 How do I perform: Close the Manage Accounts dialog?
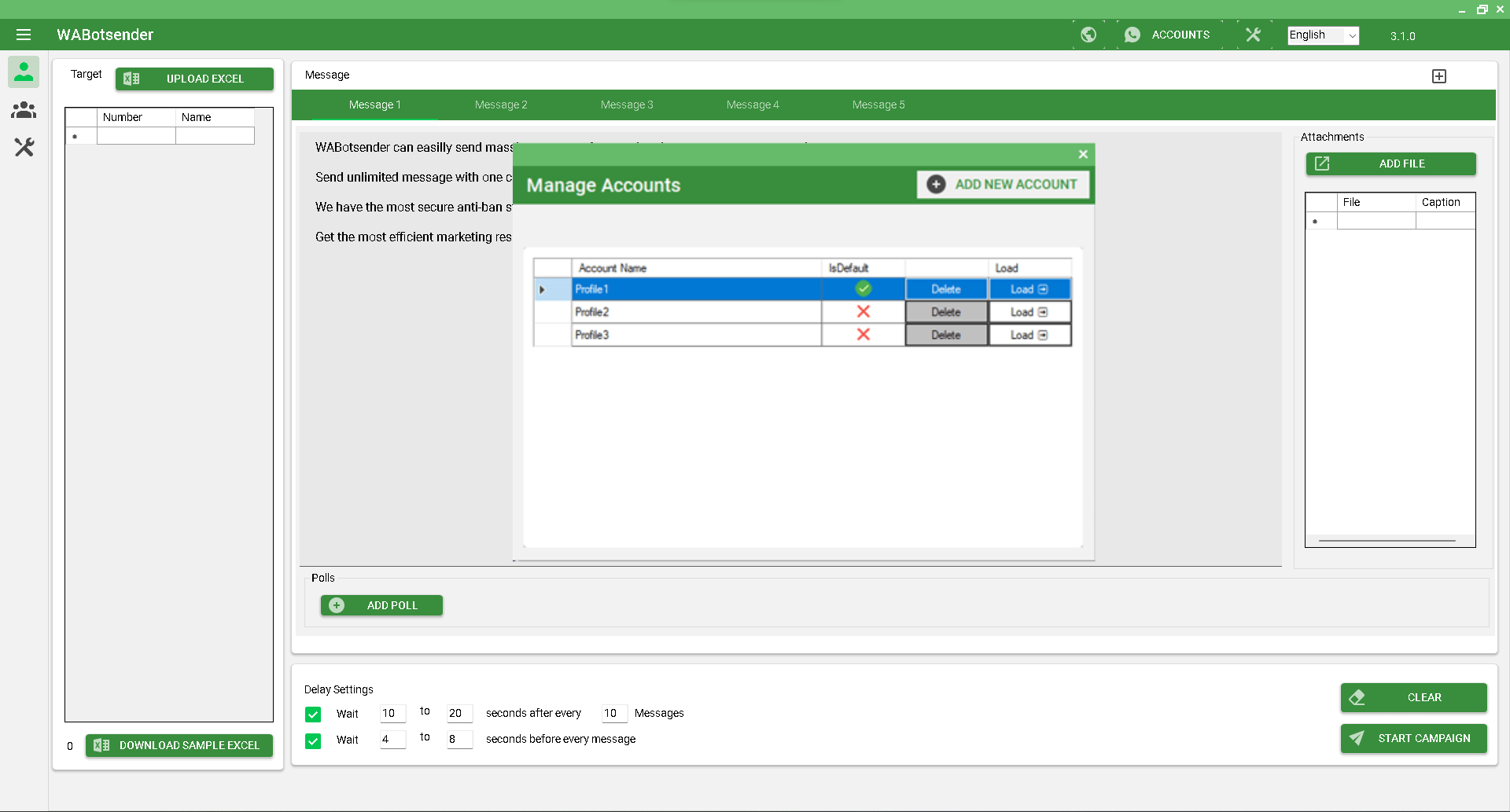[x=1083, y=154]
